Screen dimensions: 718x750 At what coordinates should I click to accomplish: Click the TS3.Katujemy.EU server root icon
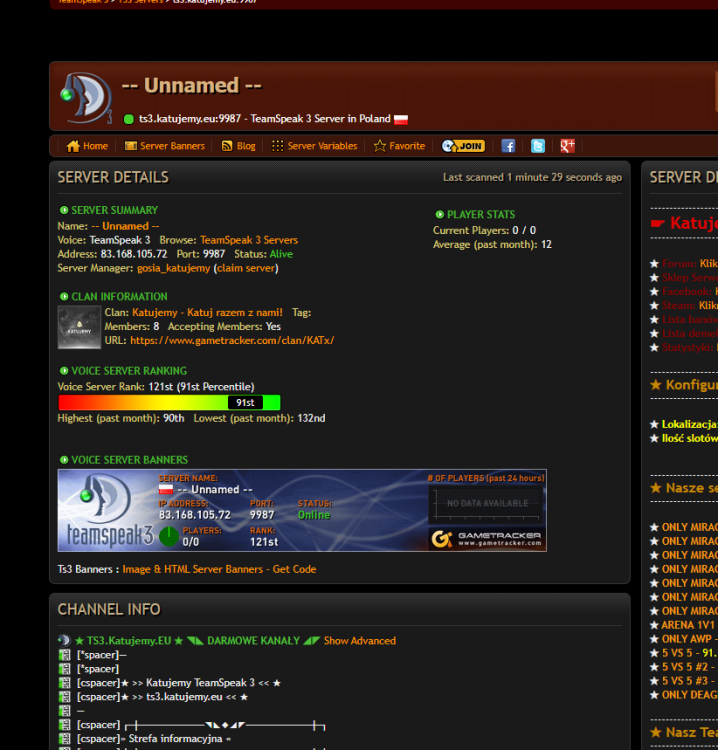[64, 640]
